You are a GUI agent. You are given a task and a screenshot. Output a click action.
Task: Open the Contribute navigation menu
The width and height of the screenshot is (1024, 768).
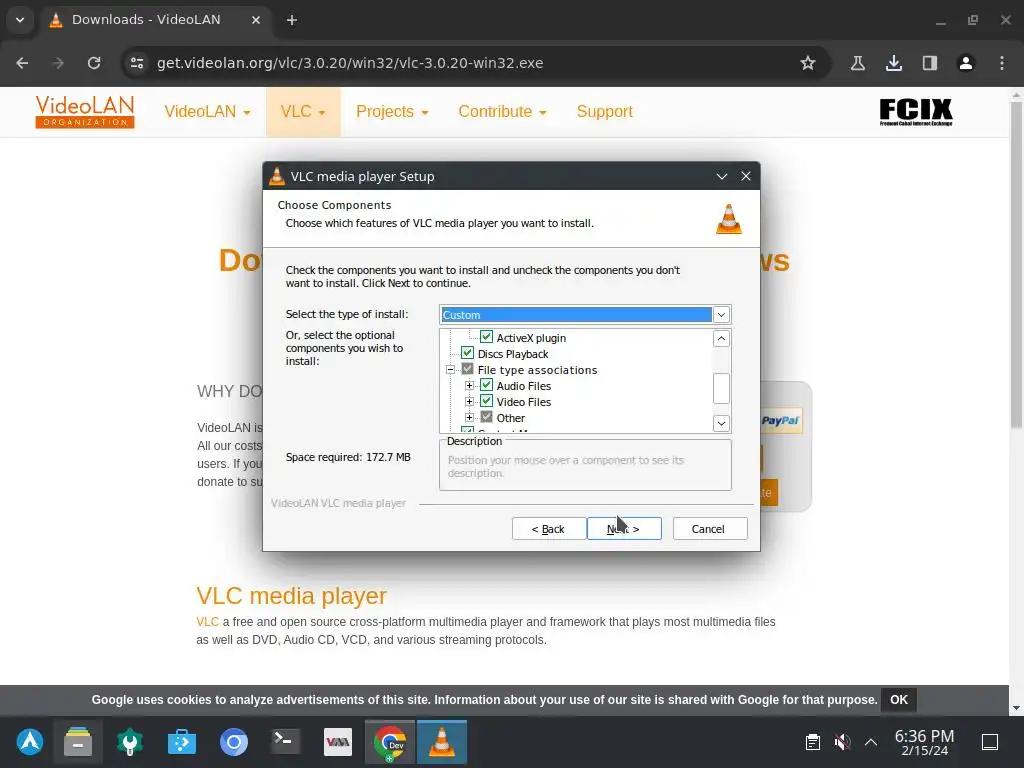pos(502,112)
